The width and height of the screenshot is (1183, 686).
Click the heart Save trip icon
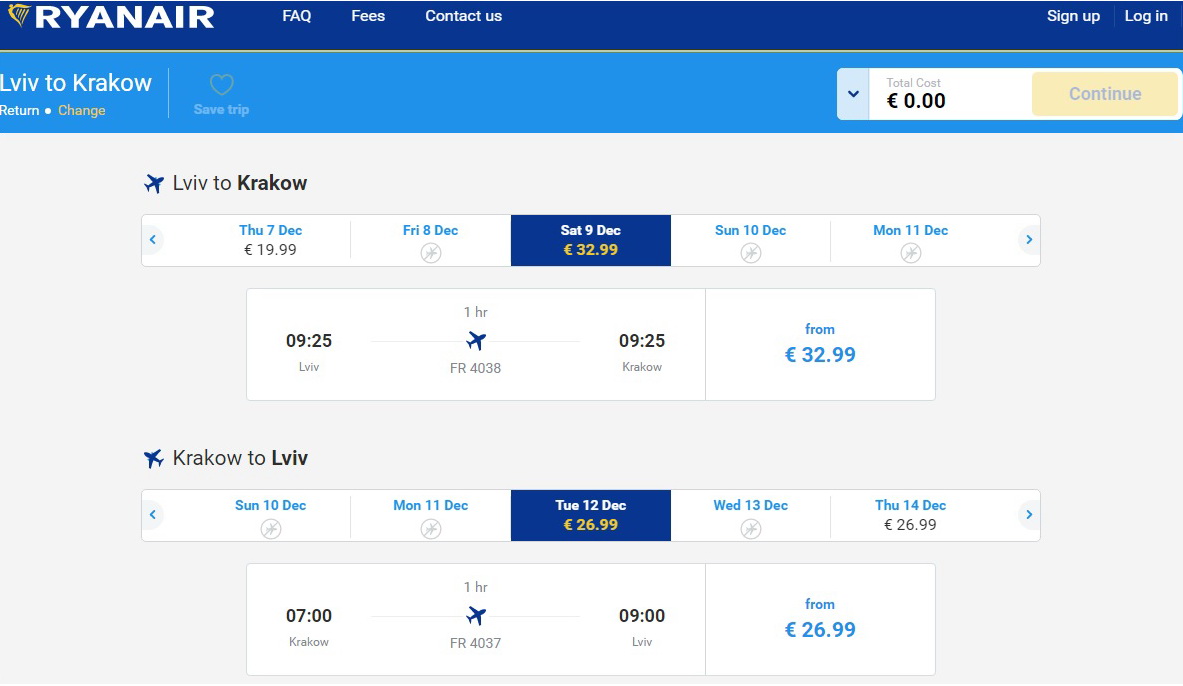pos(221,85)
